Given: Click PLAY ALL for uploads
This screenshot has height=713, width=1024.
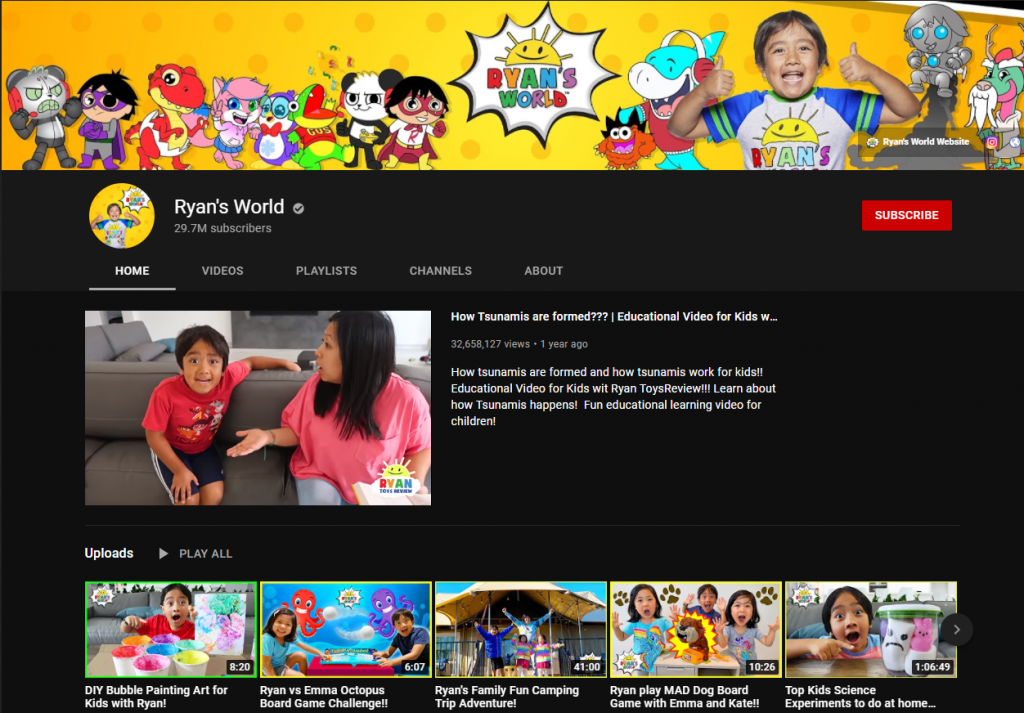Looking at the screenshot, I should pos(206,554).
